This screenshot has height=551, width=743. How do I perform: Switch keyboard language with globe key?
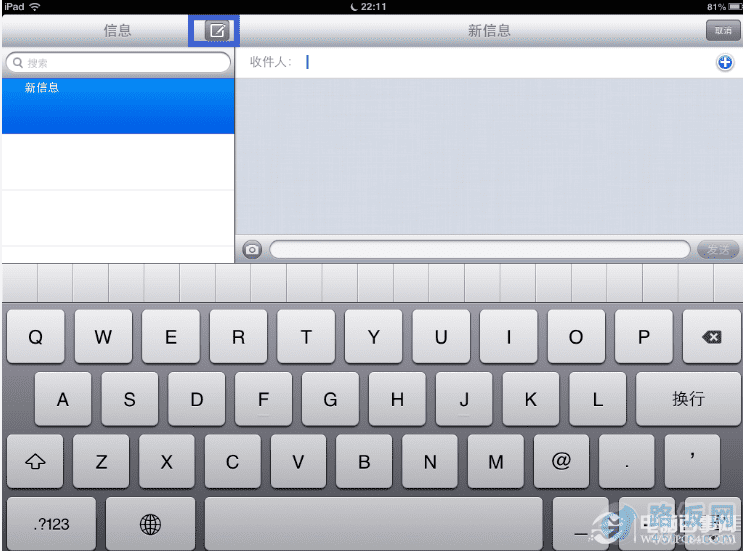[150, 524]
